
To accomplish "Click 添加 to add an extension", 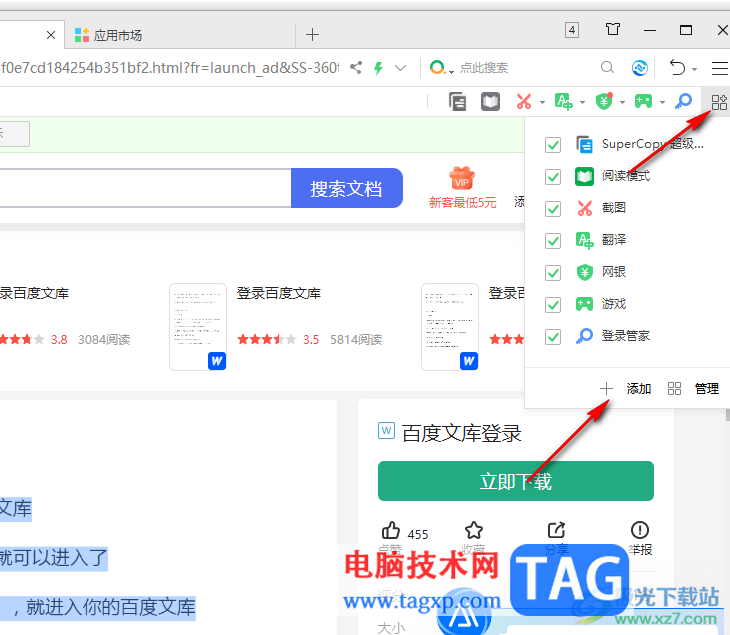I will 639,388.
